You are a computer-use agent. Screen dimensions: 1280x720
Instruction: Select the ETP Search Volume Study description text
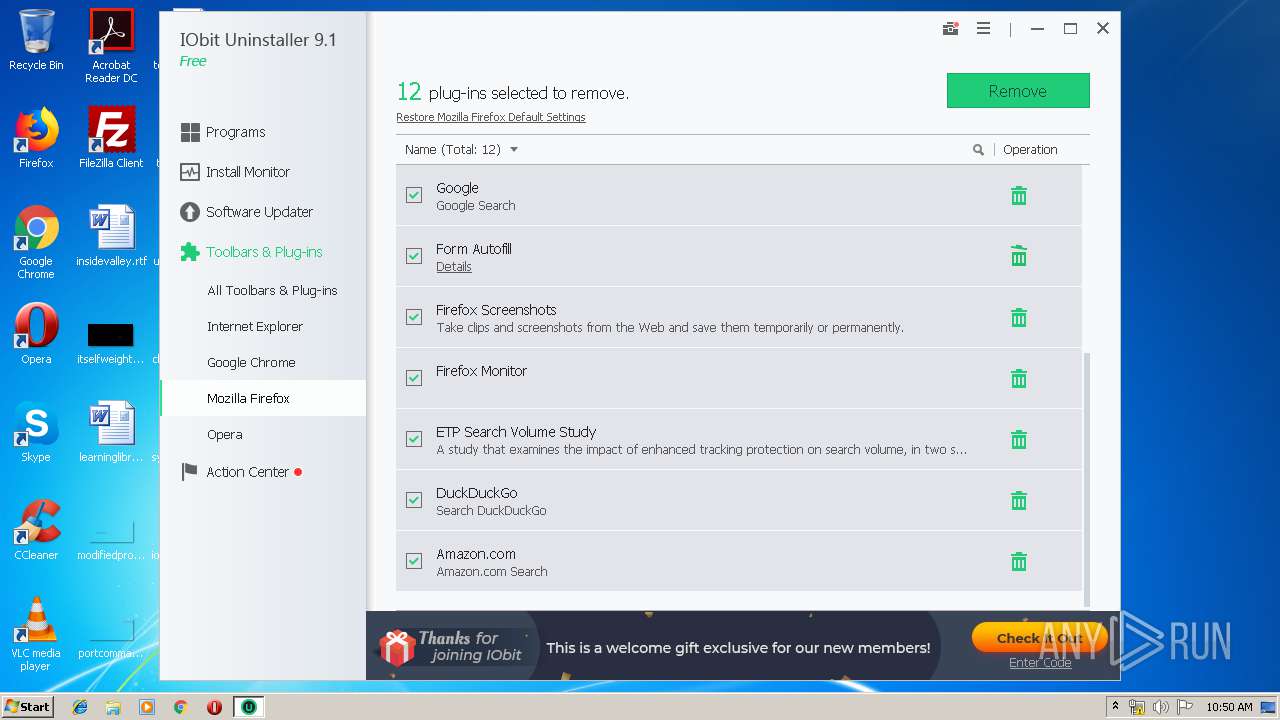pyautogui.click(x=701, y=450)
